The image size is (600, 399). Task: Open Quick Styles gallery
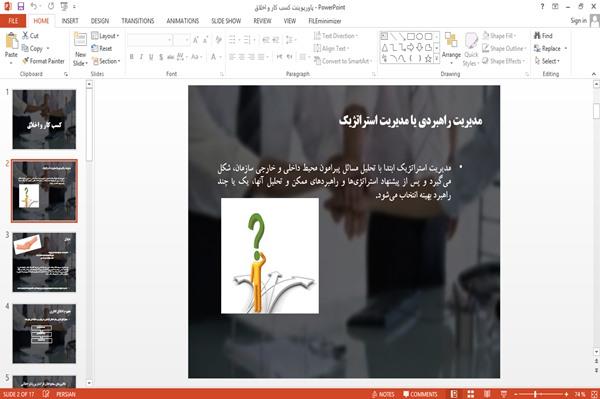(471, 50)
